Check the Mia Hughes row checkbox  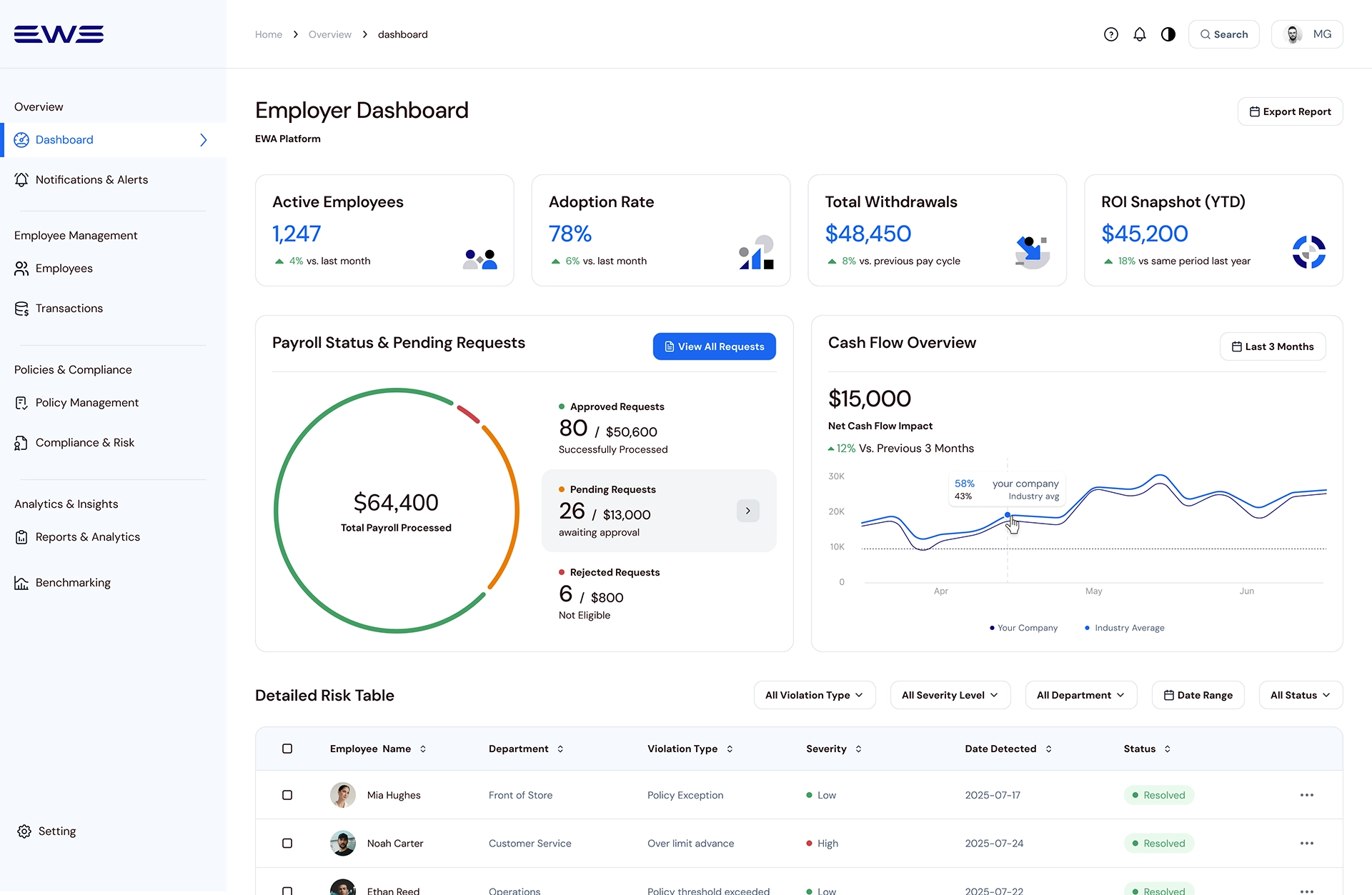(287, 795)
